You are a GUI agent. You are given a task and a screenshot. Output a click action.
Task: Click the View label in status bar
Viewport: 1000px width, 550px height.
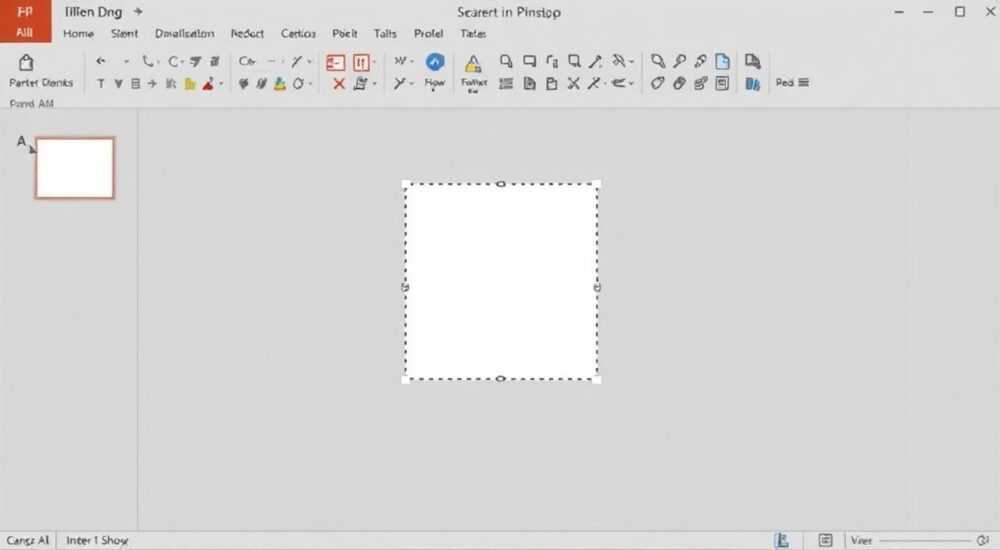tap(862, 540)
